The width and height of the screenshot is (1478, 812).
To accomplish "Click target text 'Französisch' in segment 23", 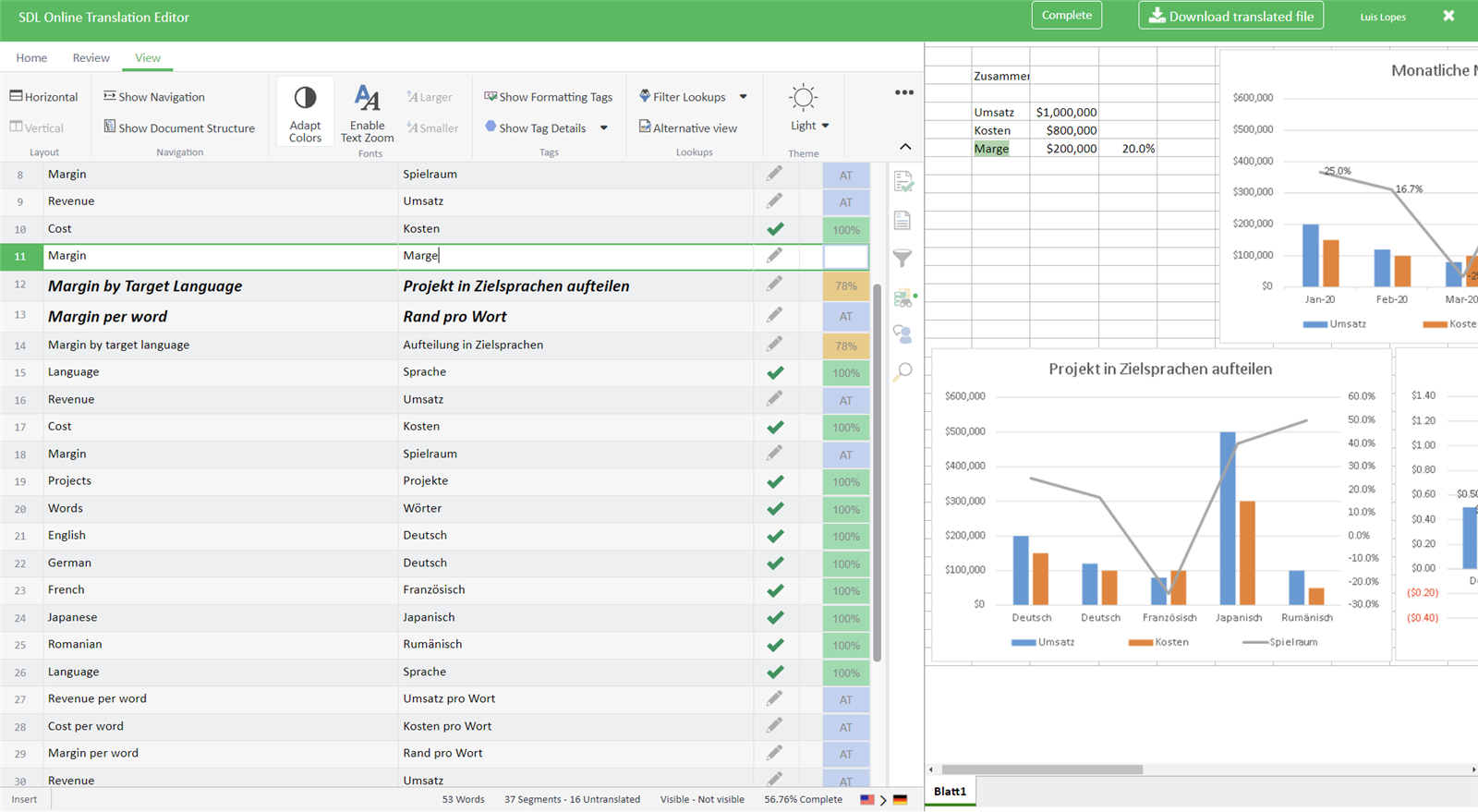I will [434, 589].
